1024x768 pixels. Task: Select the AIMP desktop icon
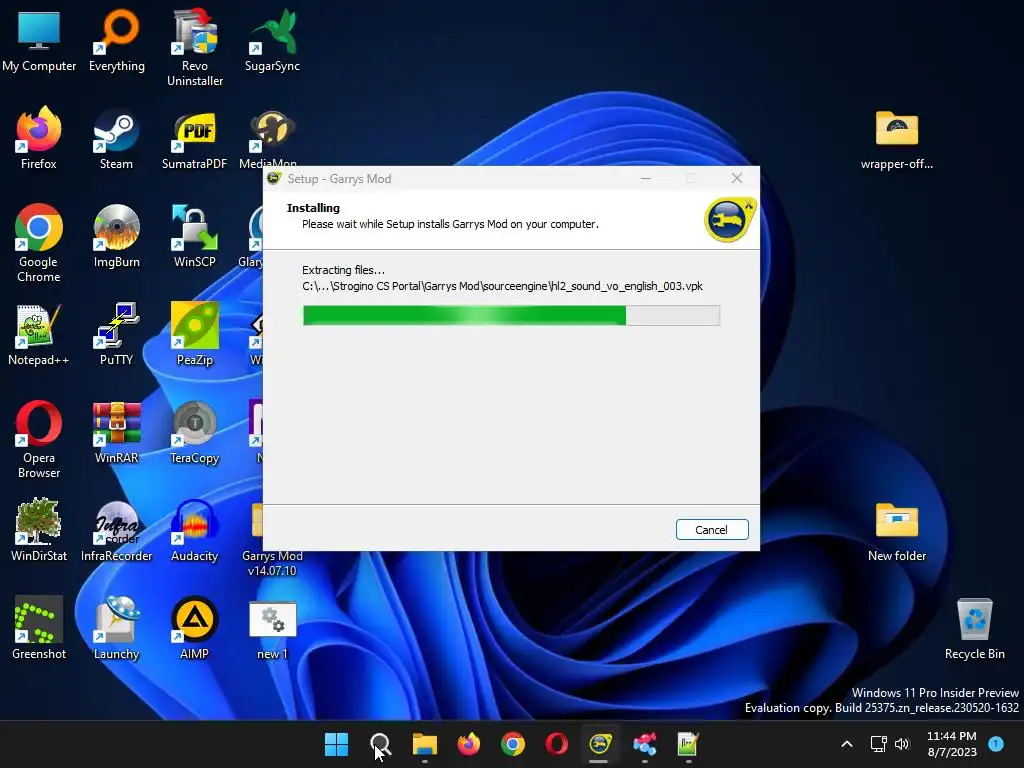195,629
